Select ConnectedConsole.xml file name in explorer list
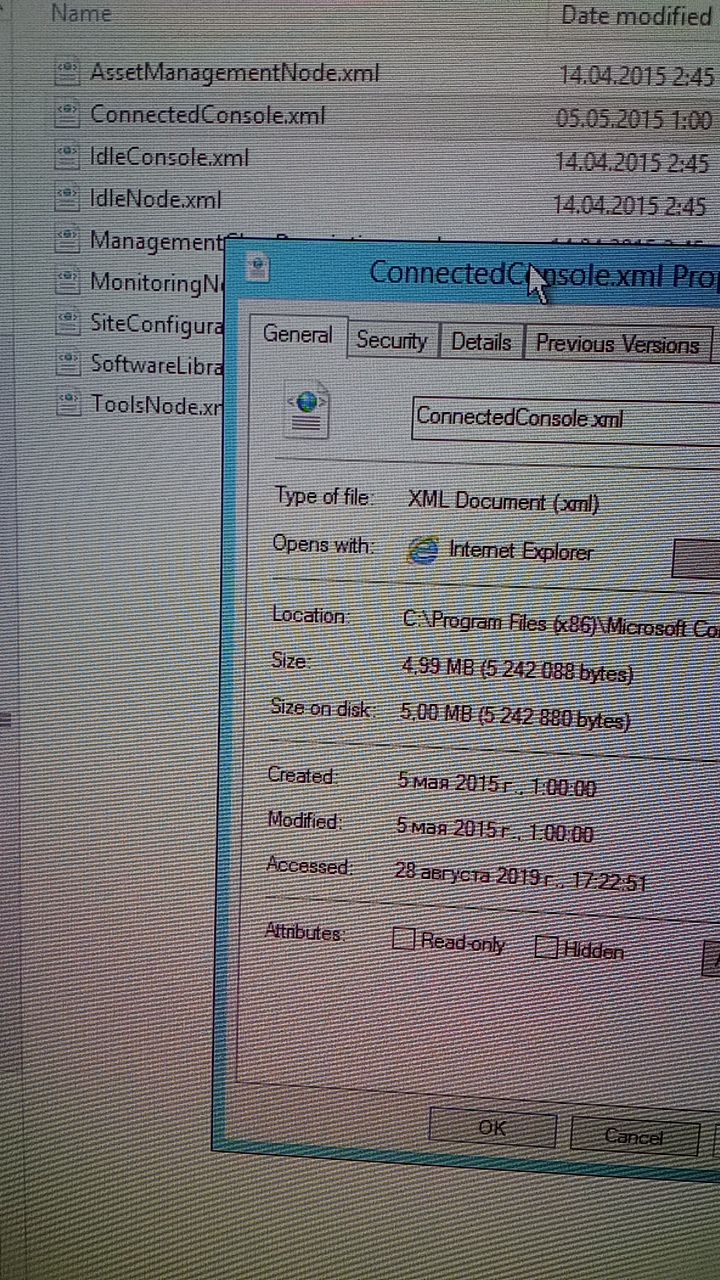Image resolution: width=720 pixels, height=1280 pixels. [208, 115]
